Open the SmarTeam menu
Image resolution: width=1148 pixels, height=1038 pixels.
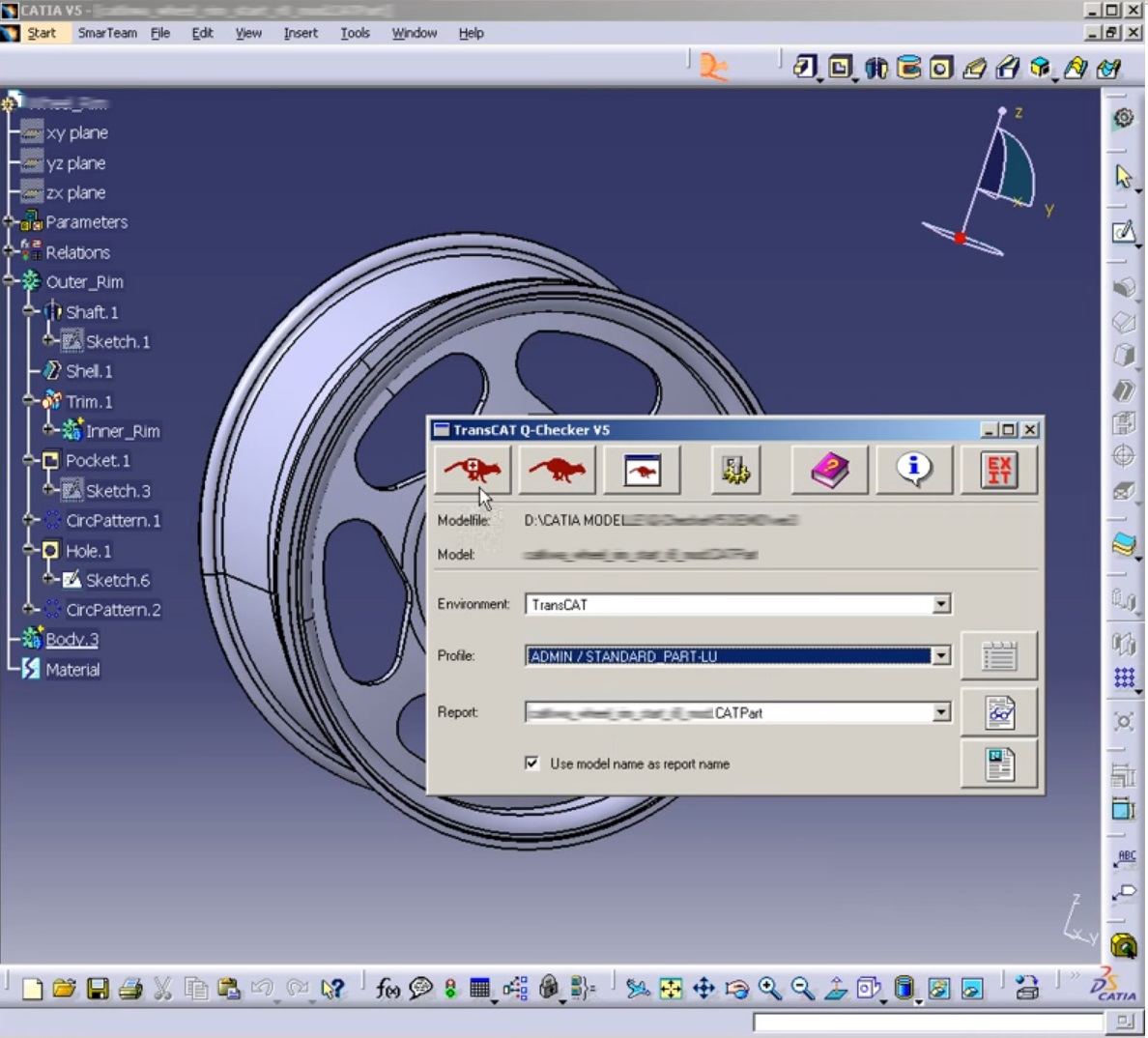(107, 33)
